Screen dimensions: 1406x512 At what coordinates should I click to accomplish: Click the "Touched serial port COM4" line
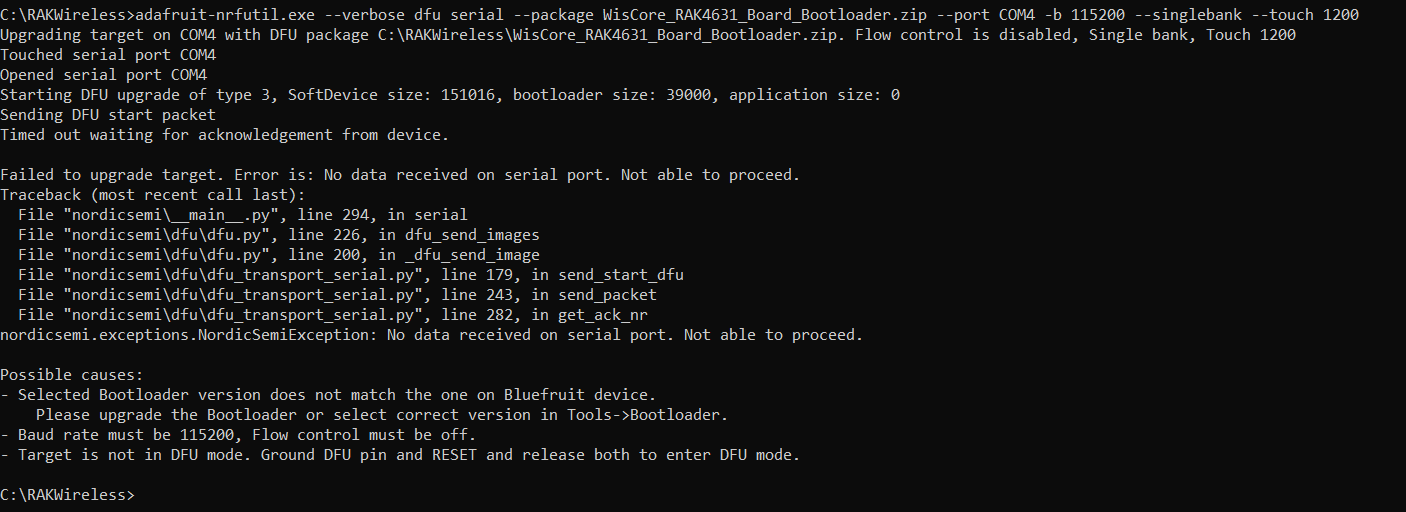[108, 55]
